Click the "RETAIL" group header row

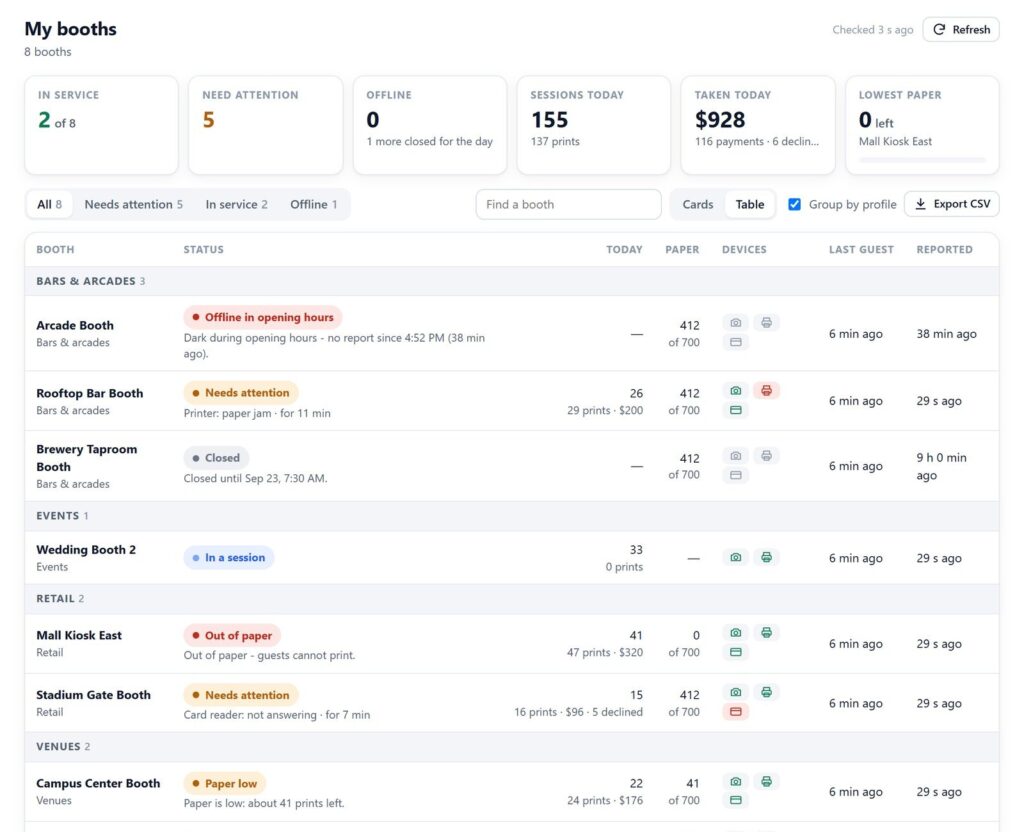512,599
